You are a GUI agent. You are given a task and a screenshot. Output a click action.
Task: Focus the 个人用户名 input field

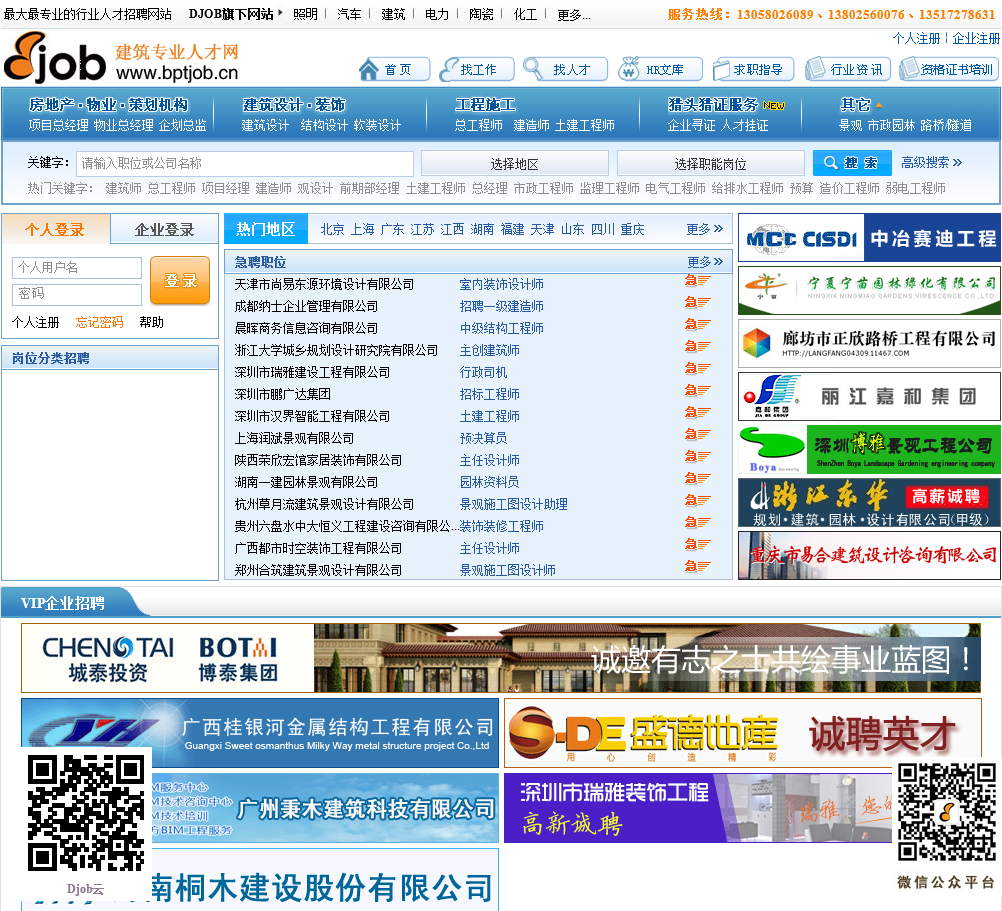(77, 267)
